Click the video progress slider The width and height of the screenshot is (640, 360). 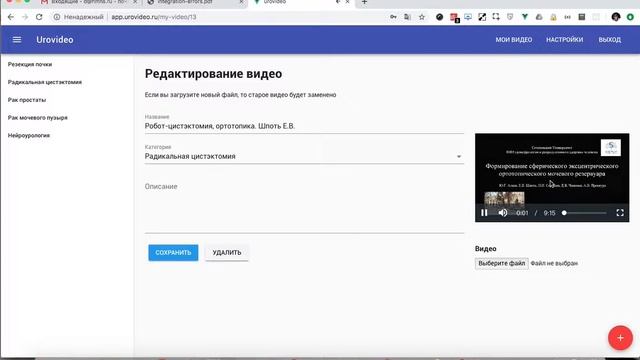click(x=585, y=213)
